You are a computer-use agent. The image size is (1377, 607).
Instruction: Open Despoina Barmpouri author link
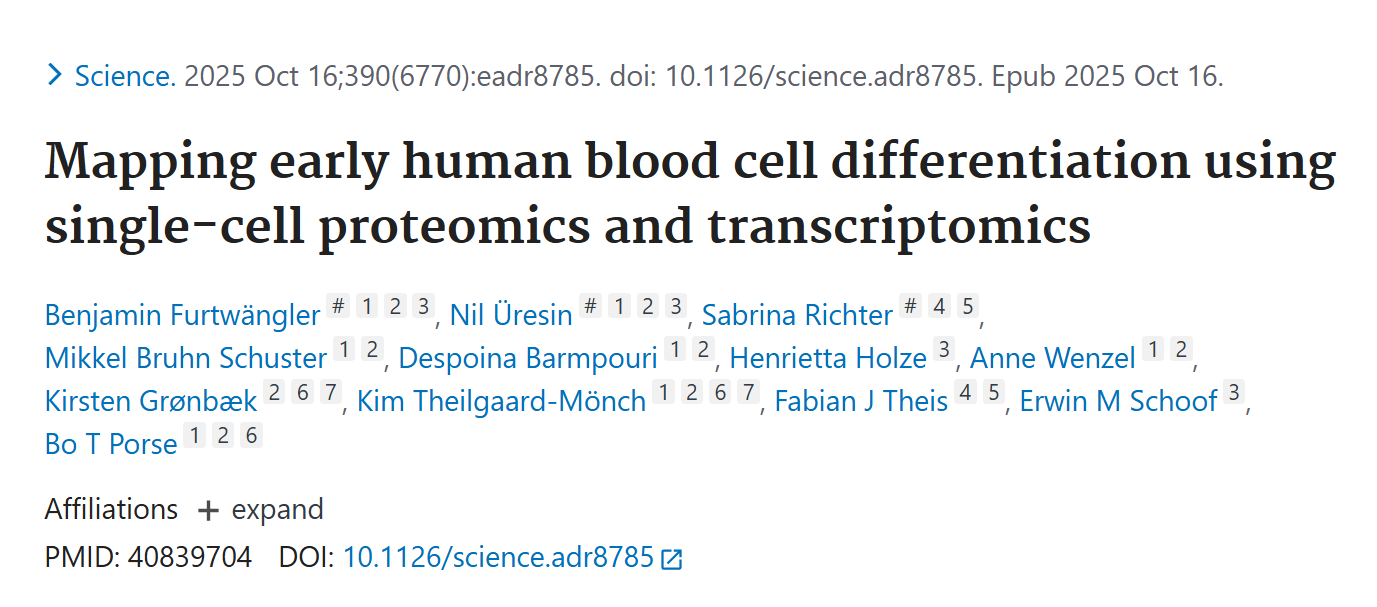tap(528, 358)
